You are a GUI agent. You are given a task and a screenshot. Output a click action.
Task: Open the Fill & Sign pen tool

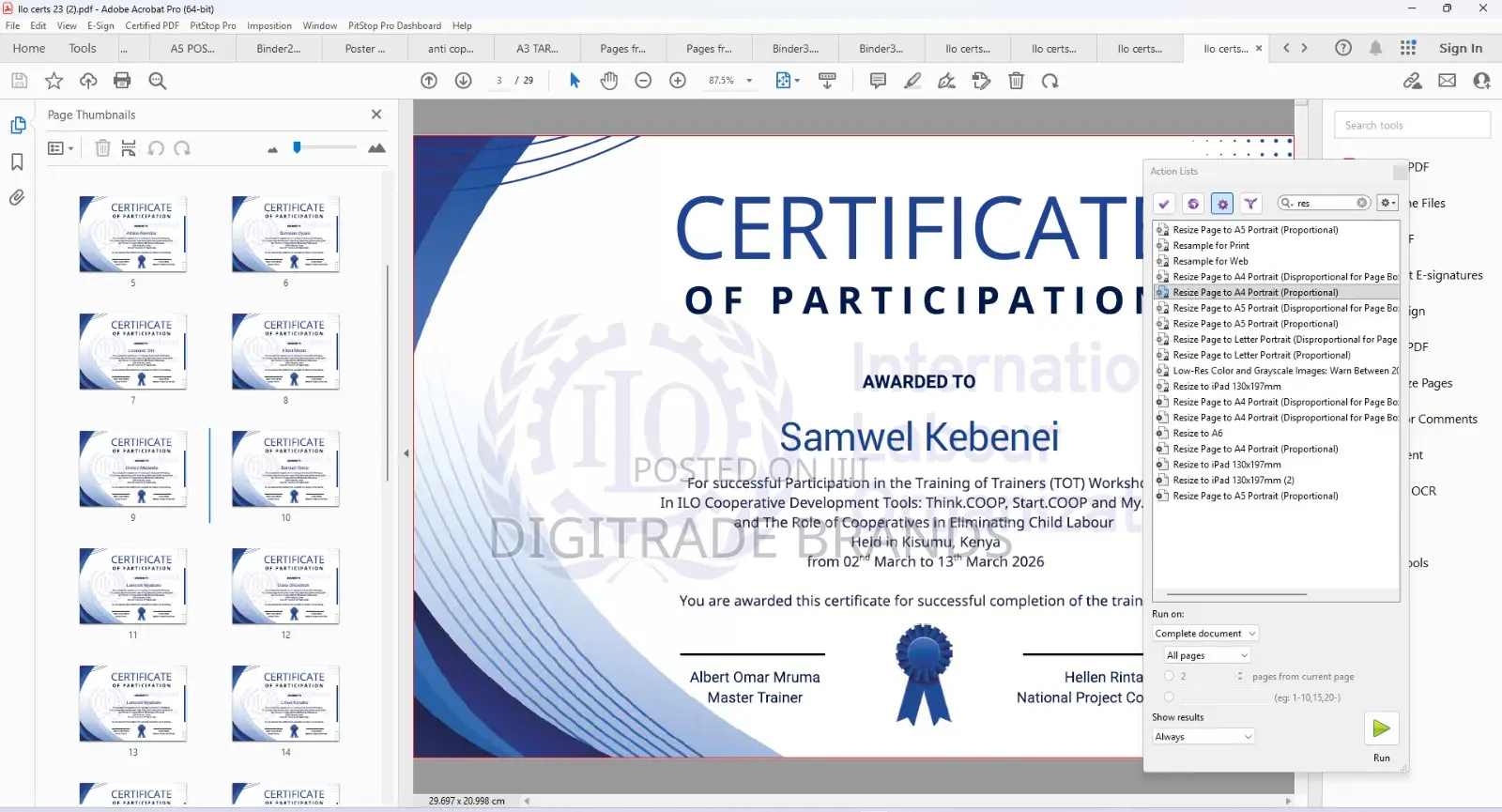[947, 81]
